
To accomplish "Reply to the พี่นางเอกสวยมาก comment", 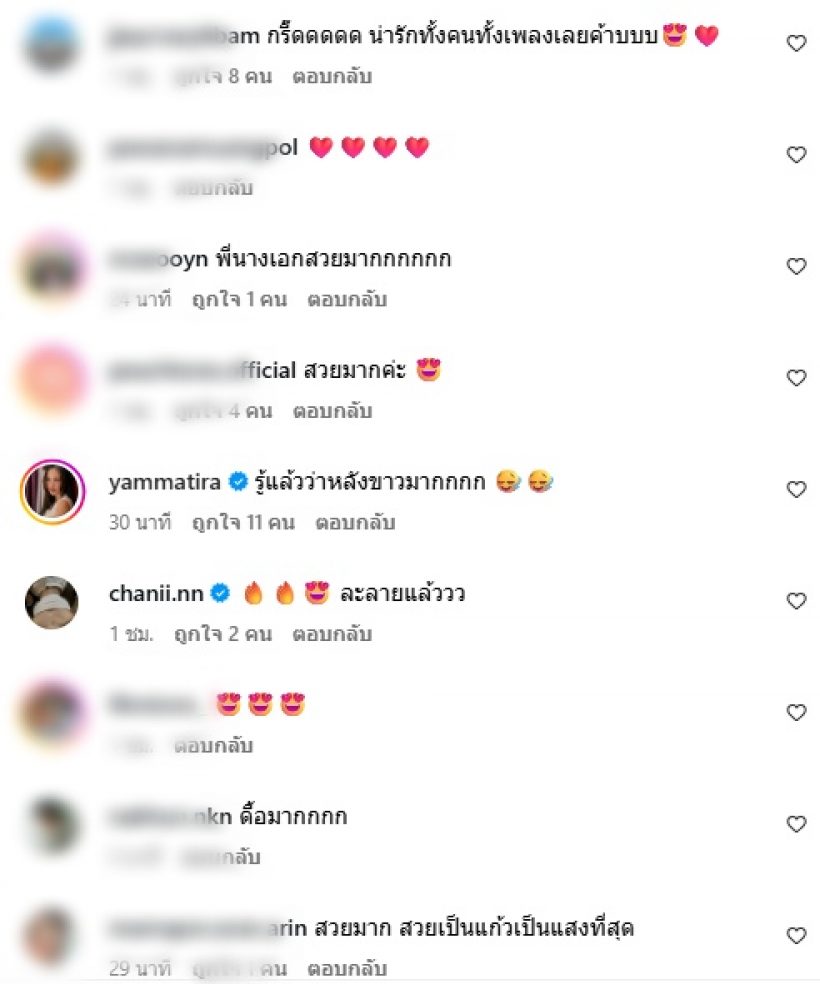I will [347, 299].
